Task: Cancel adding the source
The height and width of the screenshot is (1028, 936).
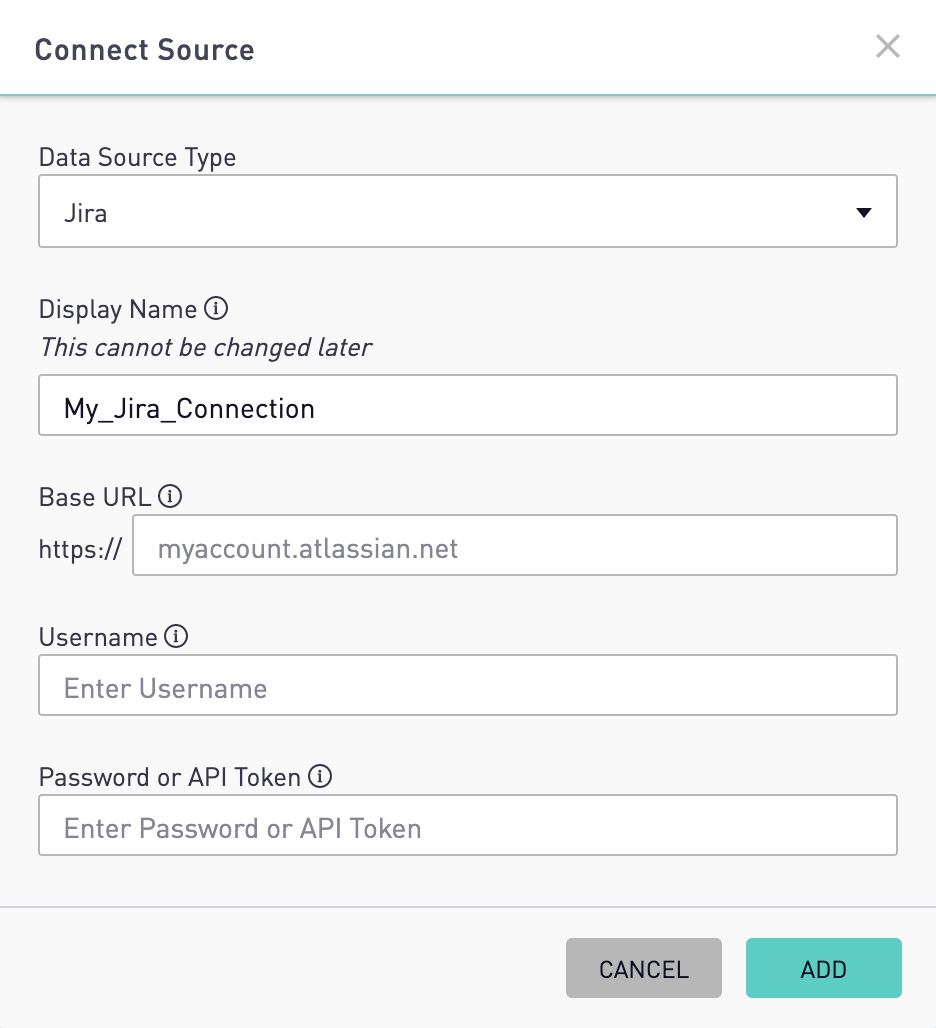Action: 644,968
